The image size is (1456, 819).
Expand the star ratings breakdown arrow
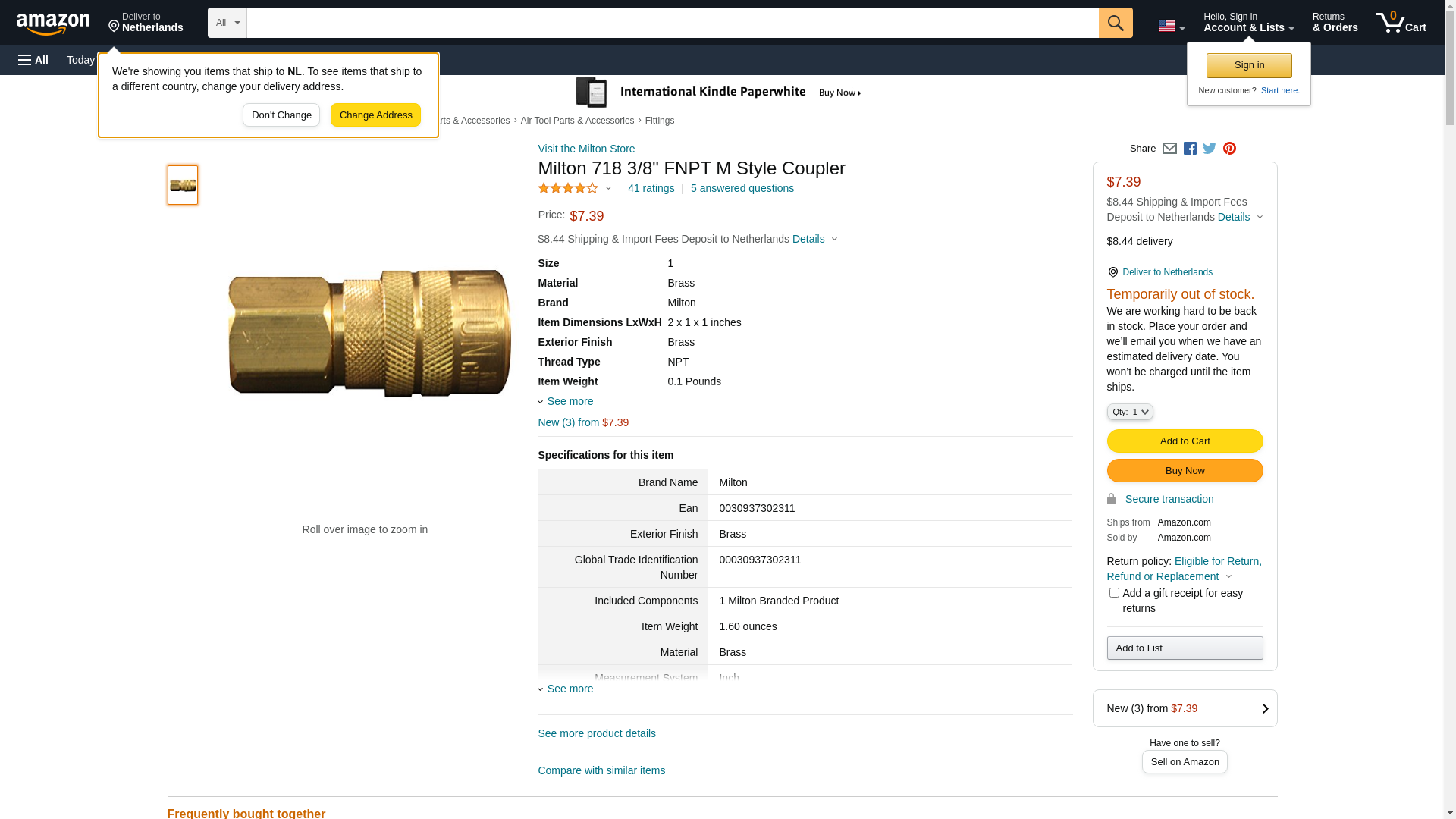coord(608,188)
